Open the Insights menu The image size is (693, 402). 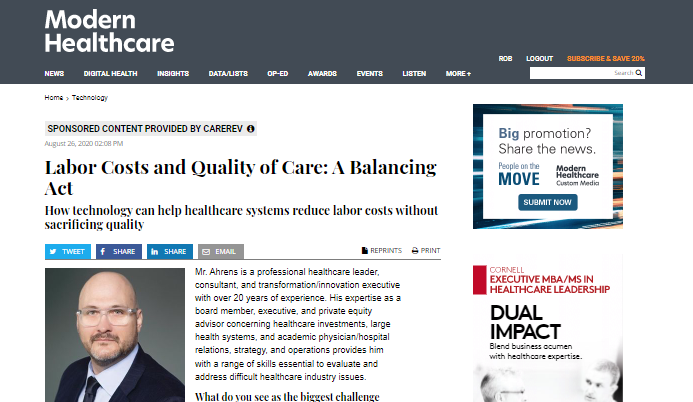click(x=173, y=74)
